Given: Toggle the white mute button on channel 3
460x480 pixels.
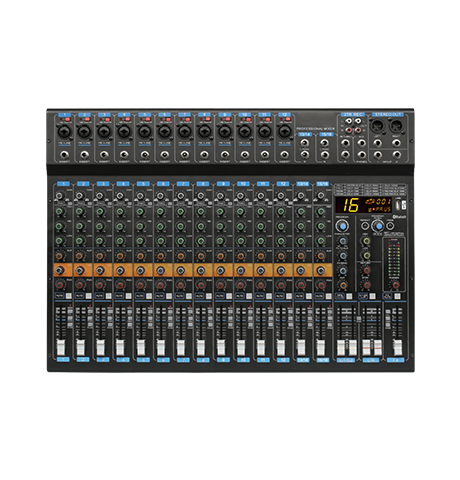Looking at the screenshot, I should click(109, 296).
